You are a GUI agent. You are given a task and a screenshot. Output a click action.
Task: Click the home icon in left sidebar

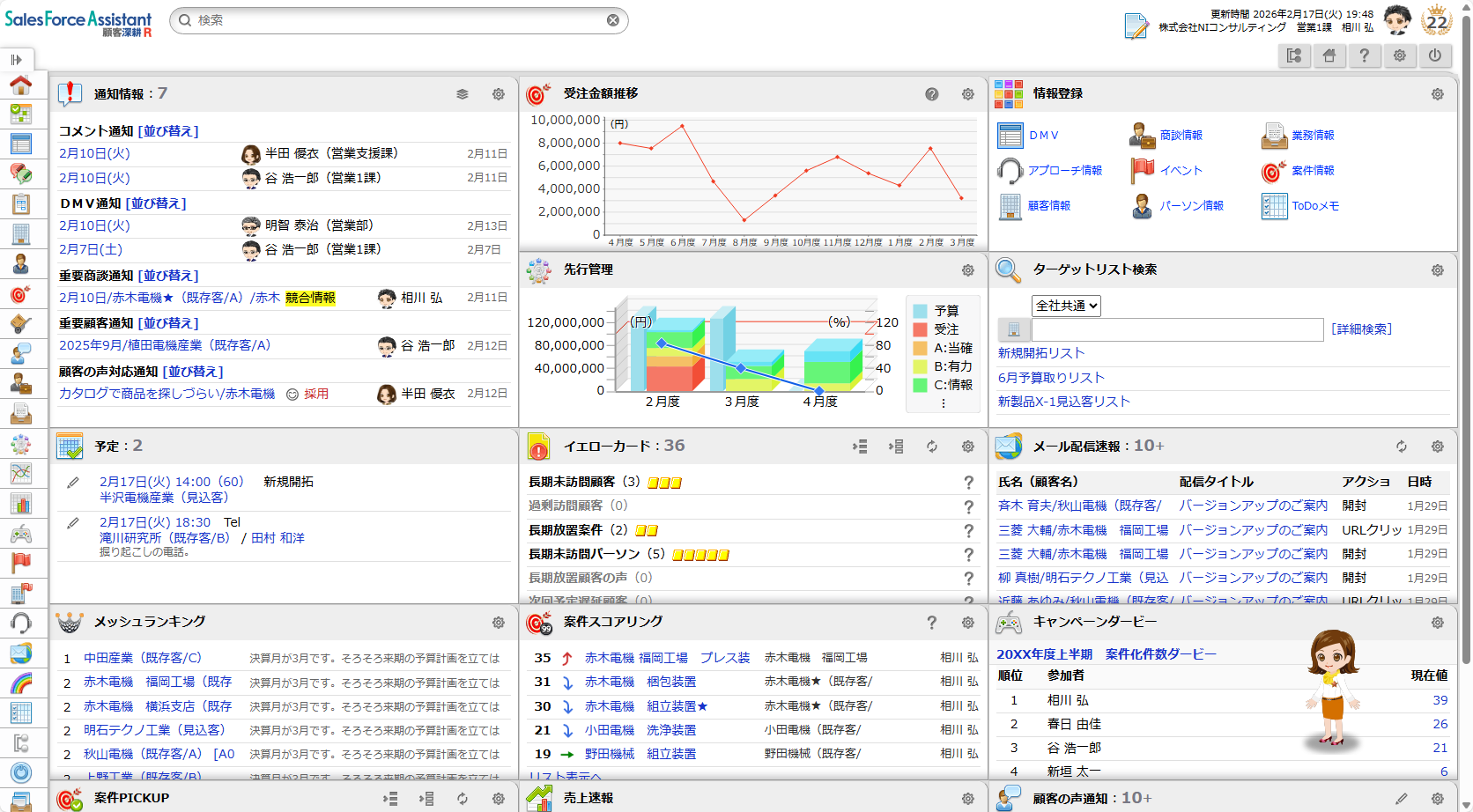pos(20,85)
